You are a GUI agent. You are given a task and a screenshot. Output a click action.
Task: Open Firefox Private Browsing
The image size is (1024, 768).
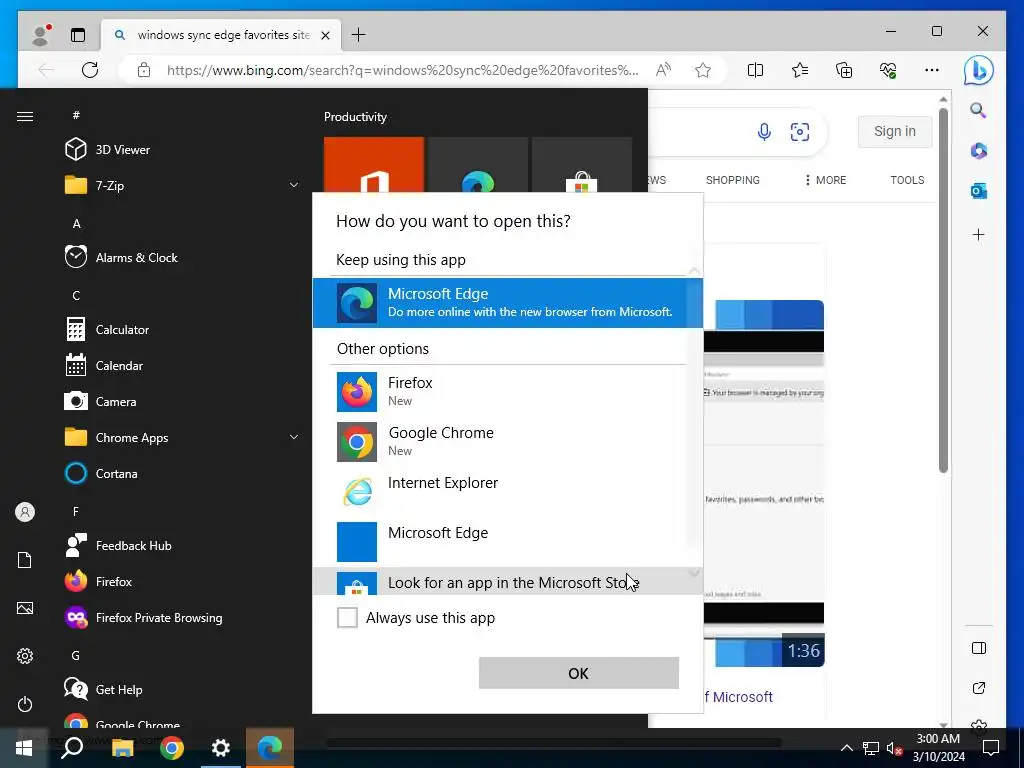pos(182,618)
